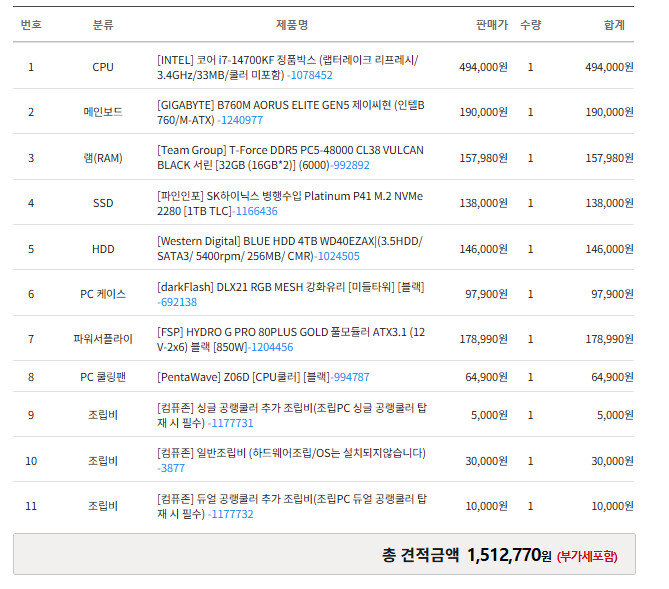Screen dimensions: 669x589
Task: Open product code link 1204456
Action: 272,347
